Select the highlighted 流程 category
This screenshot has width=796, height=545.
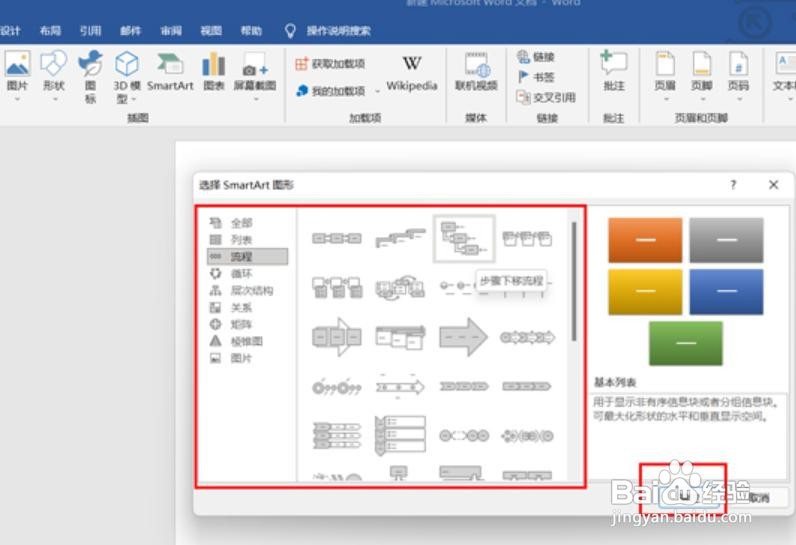[x=247, y=256]
